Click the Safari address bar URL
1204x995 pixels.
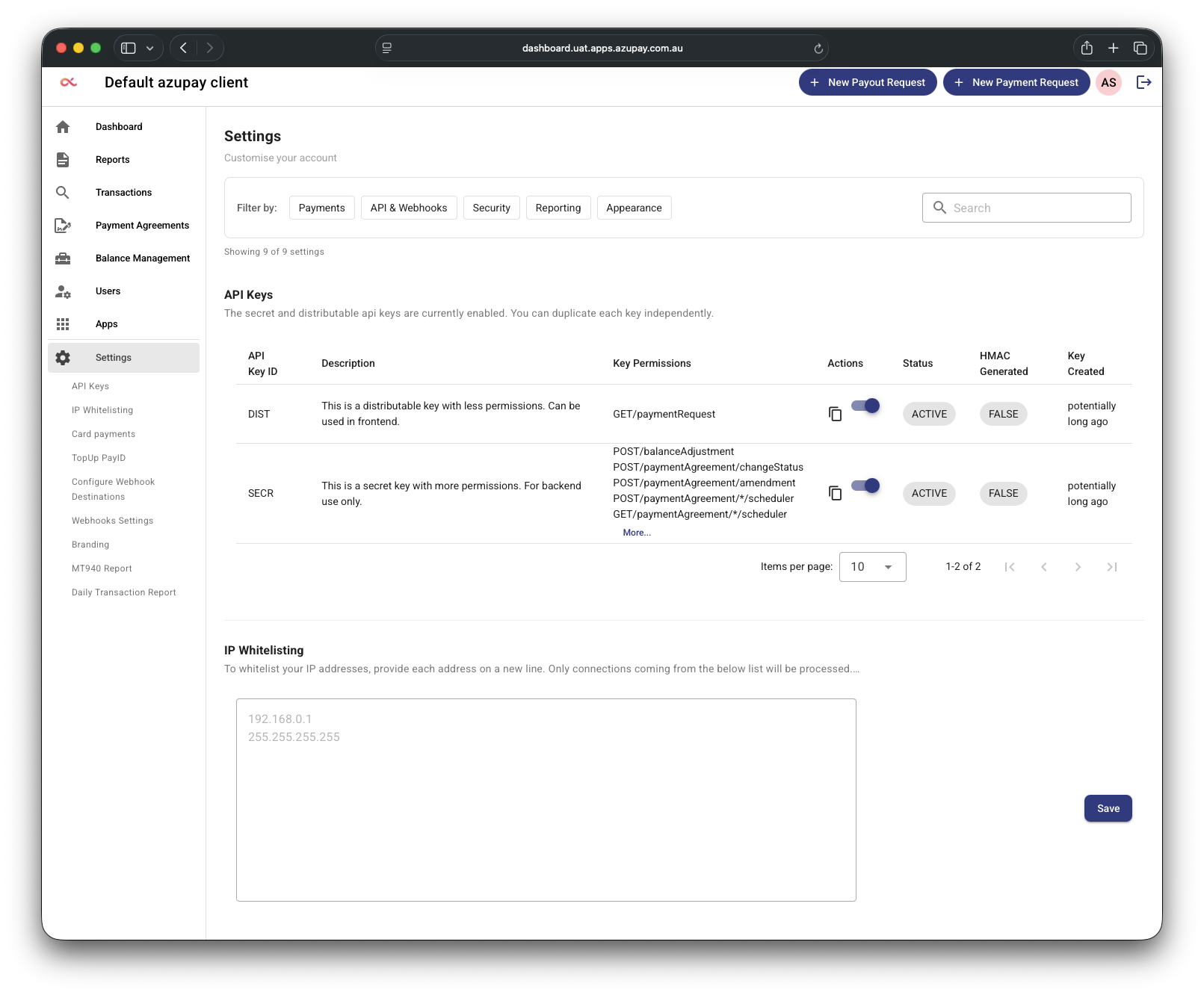pyautogui.click(x=602, y=48)
